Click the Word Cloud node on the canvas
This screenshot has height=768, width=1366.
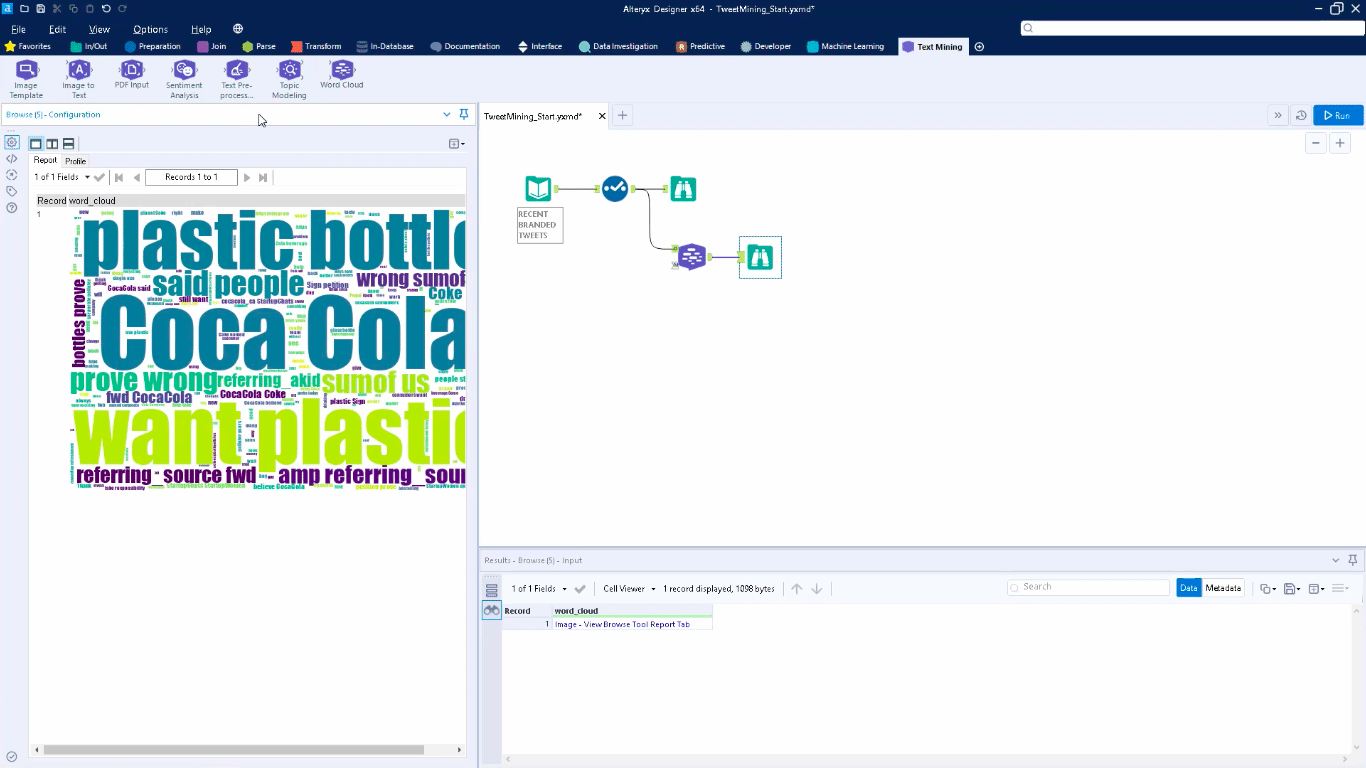(692, 256)
